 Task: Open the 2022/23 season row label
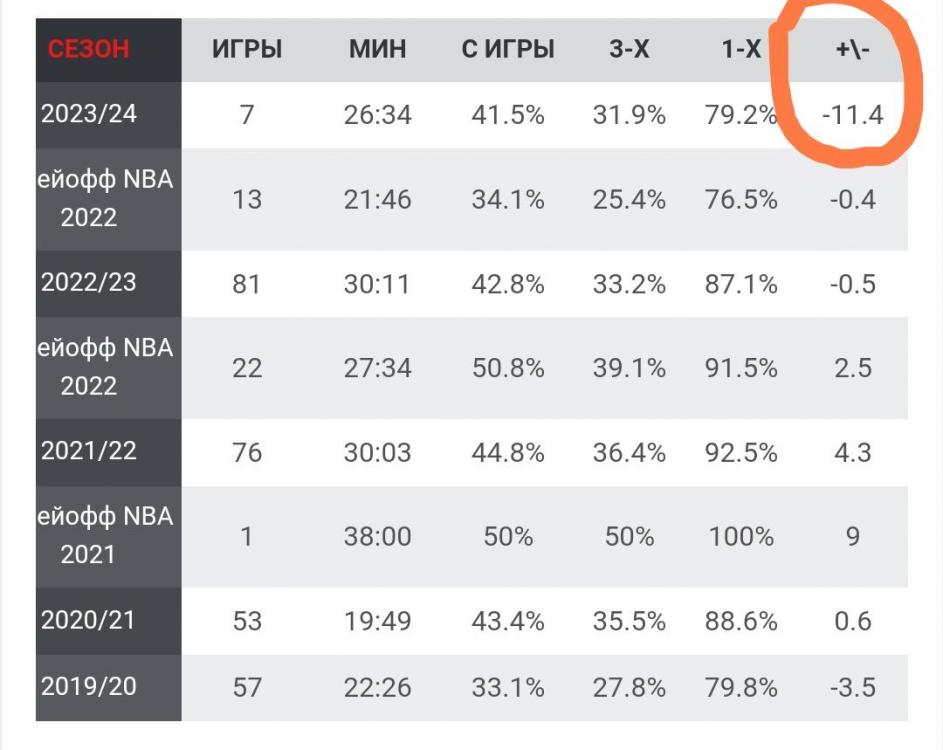click(x=89, y=283)
